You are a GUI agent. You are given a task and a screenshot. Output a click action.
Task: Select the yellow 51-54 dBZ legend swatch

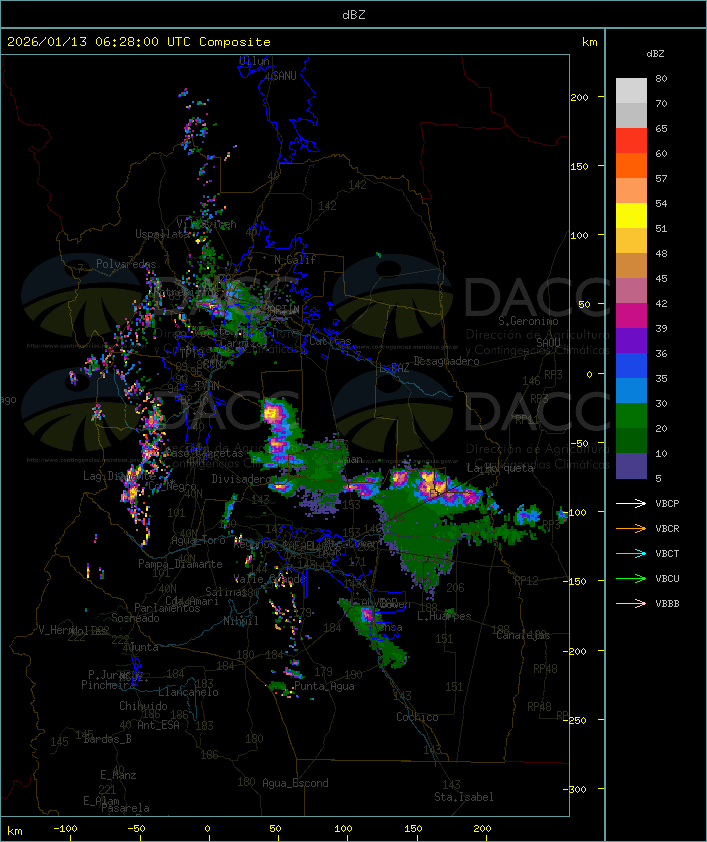(631, 215)
